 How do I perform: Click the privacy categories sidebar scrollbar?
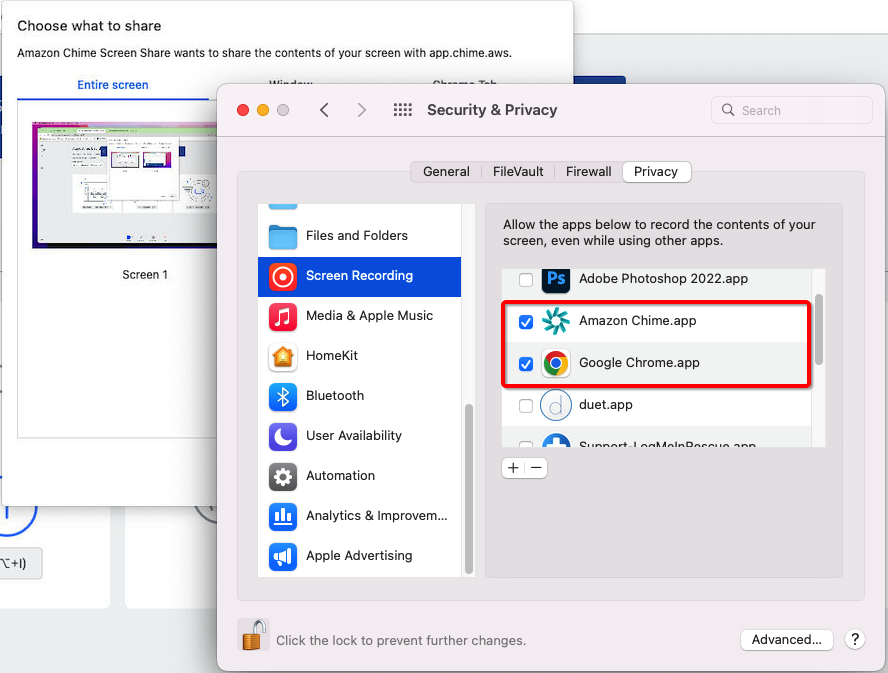pos(468,488)
